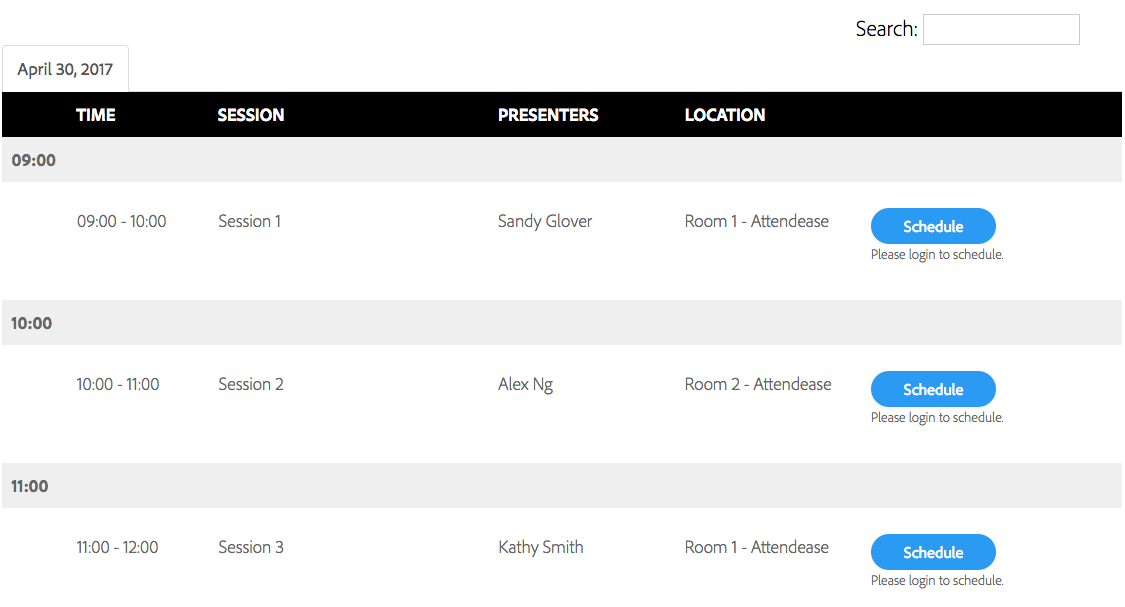View presenter Kathy Smith
This screenshot has width=1125, height=607.
tap(541, 547)
